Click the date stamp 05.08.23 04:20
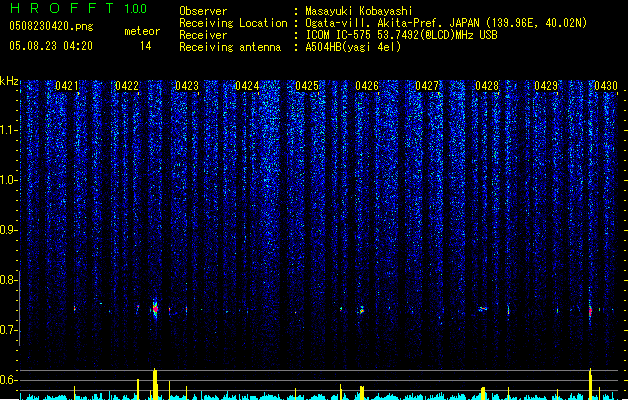Viewport: 629px width, 400px height. (x=51, y=46)
